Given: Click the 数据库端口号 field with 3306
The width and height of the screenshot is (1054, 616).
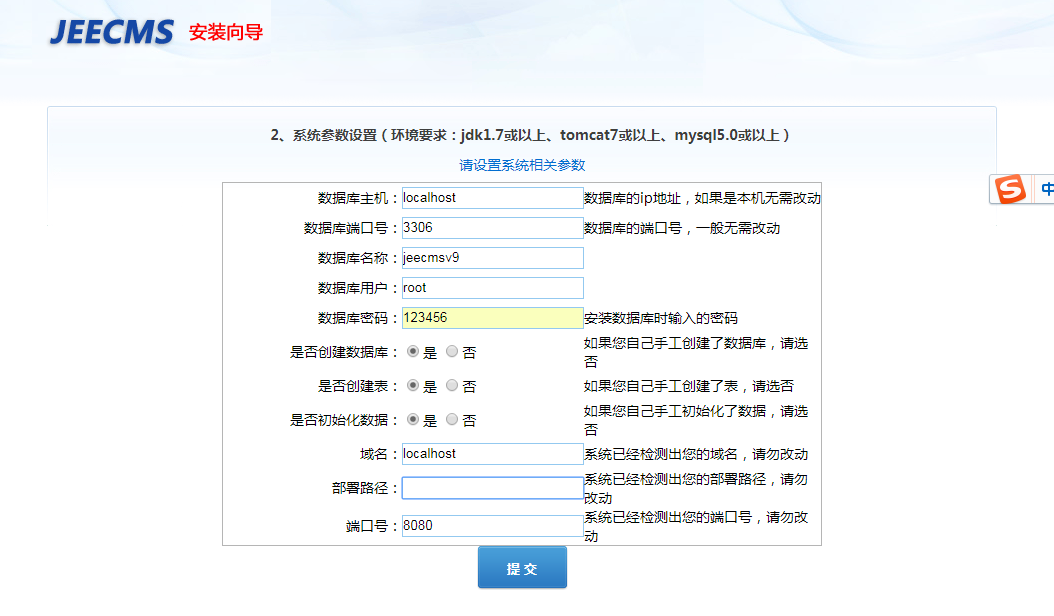Looking at the screenshot, I should click(492, 227).
